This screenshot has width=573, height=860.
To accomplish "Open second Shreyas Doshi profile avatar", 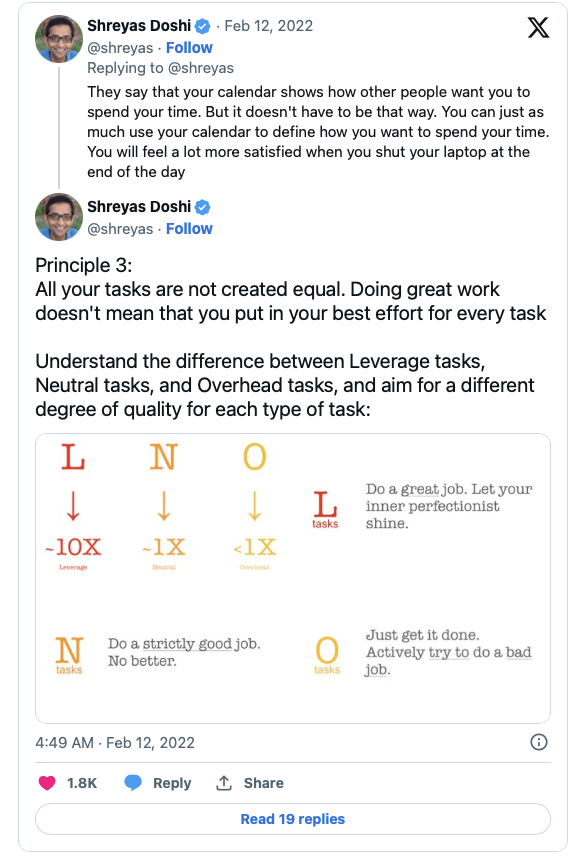I will [x=59, y=217].
